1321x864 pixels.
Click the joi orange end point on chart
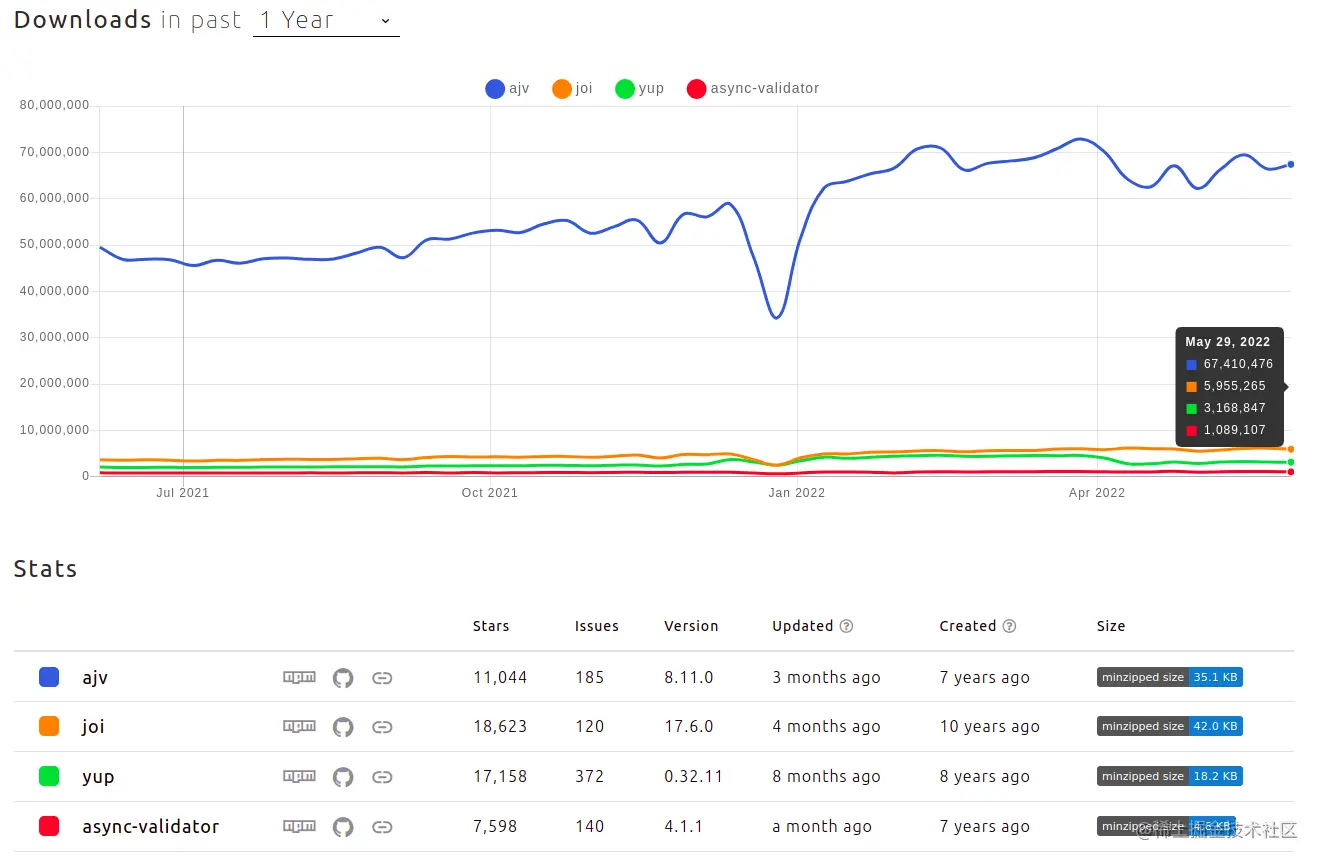(x=1291, y=449)
